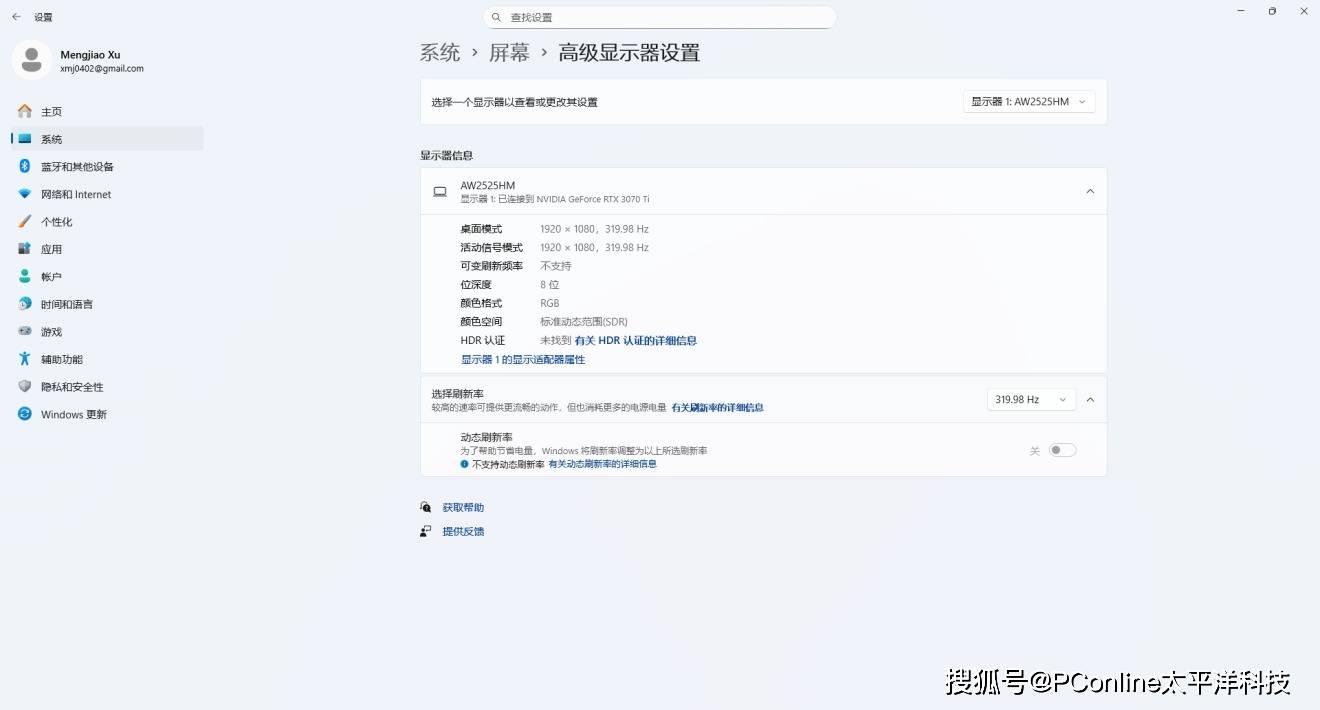Image resolution: width=1320 pixels, height=710 pixels.
Task: Select Time and Language (时间和语言) item
Action: pos(66,304)
